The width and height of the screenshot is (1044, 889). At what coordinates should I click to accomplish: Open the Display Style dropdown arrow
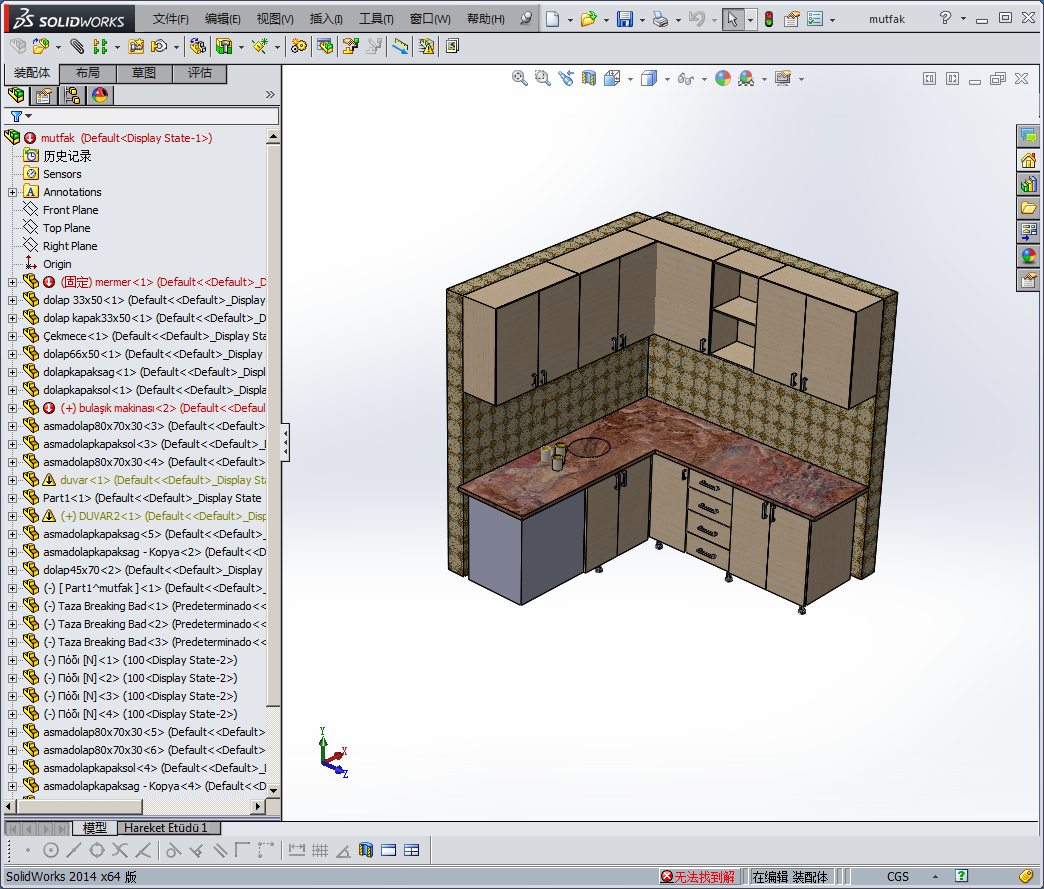[667, 79]
